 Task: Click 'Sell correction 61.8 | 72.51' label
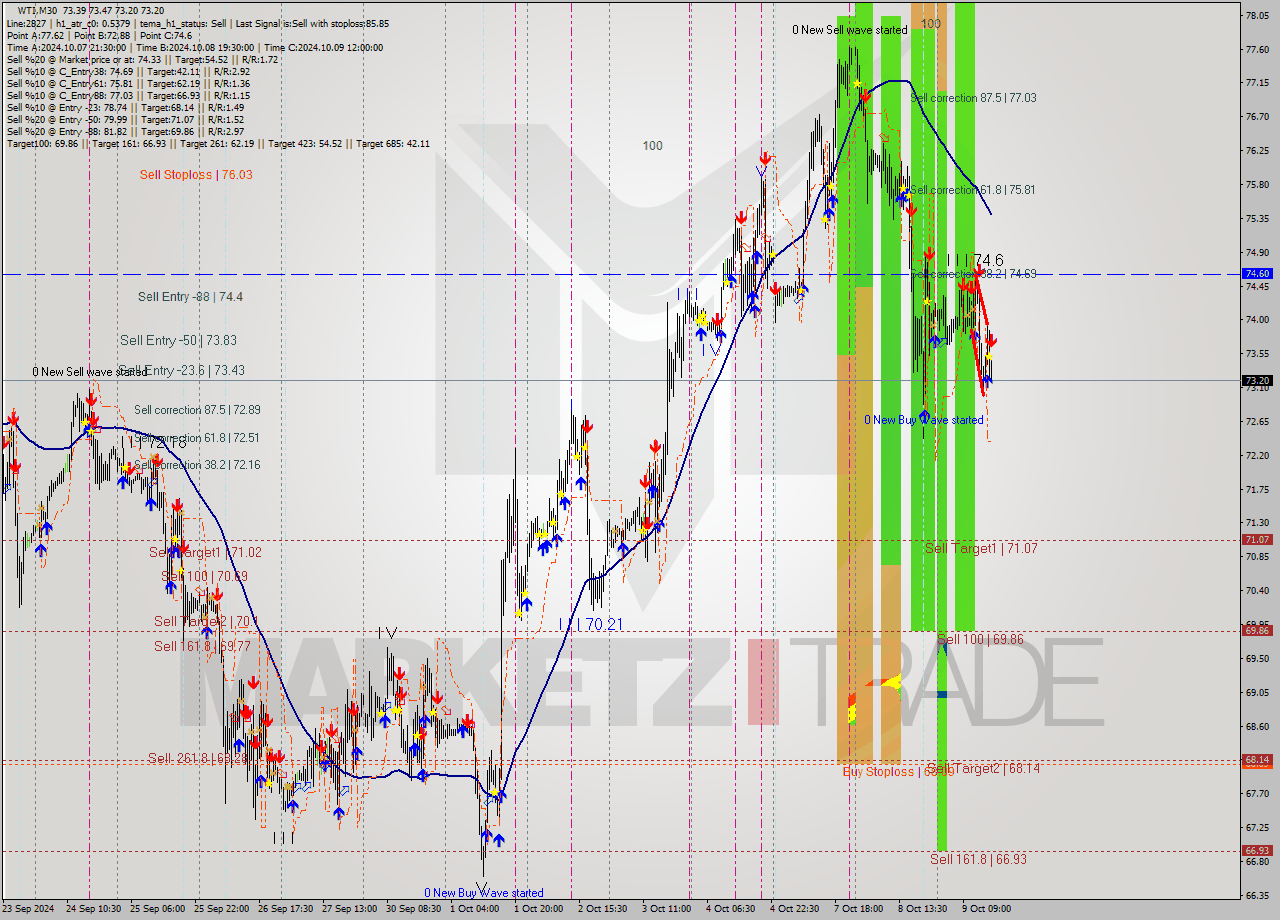[x=197, y=438]
